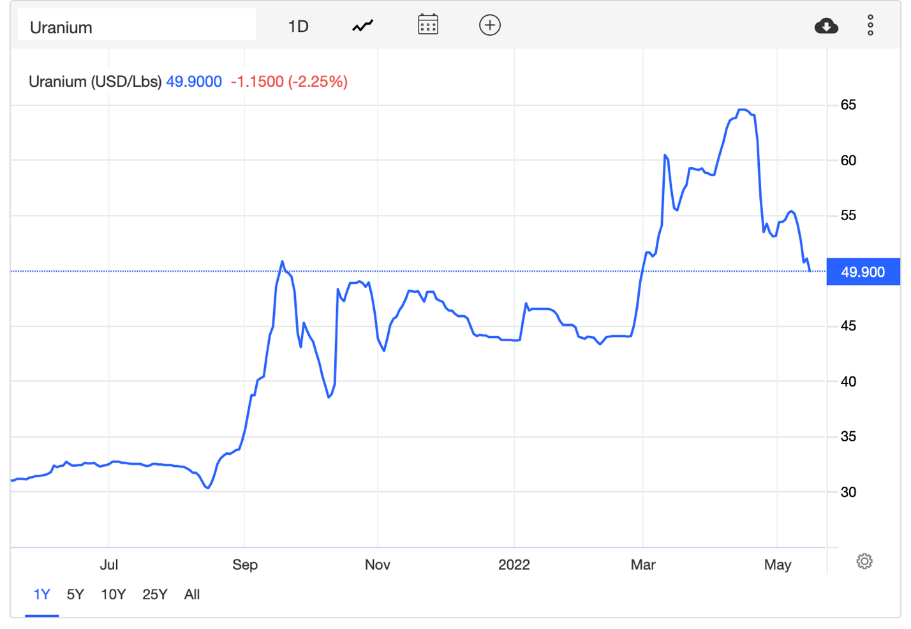Image resolution: width=911 pixels, height=629 pixels.
Task: Open the calendar date range picker
Action: click(428, 26)
